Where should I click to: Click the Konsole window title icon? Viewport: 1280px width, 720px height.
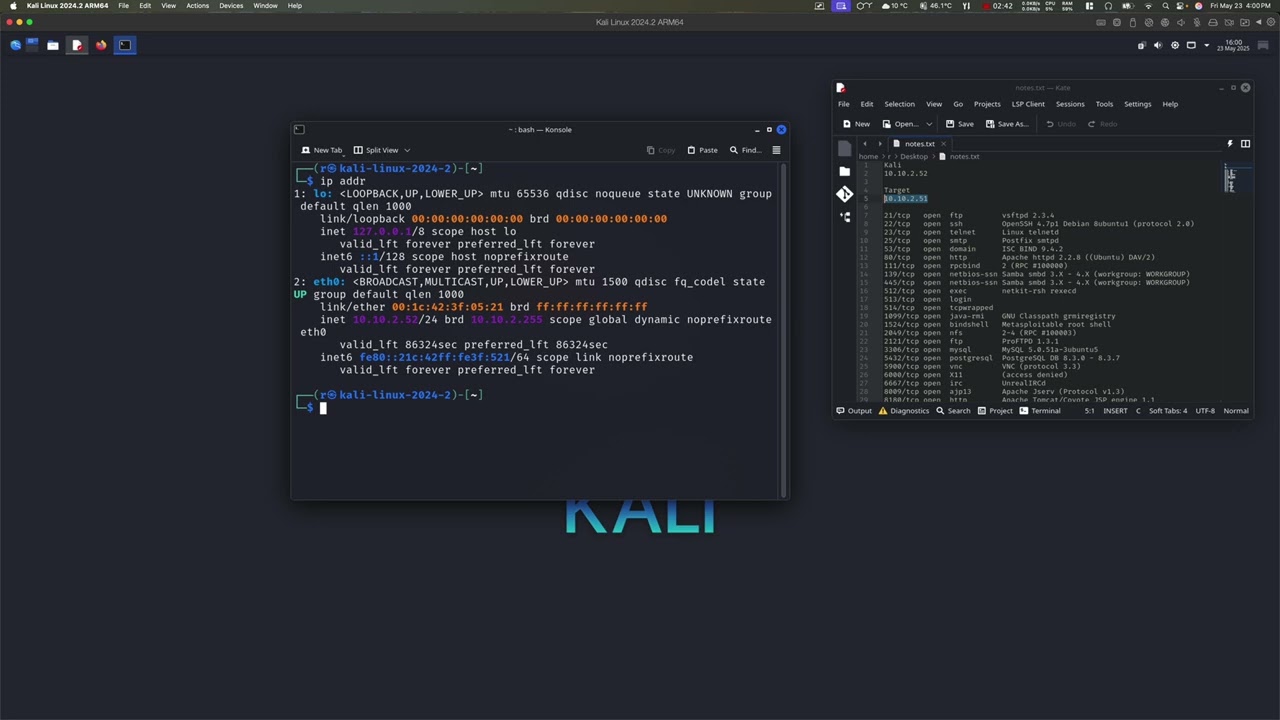(x=298, y=129)
